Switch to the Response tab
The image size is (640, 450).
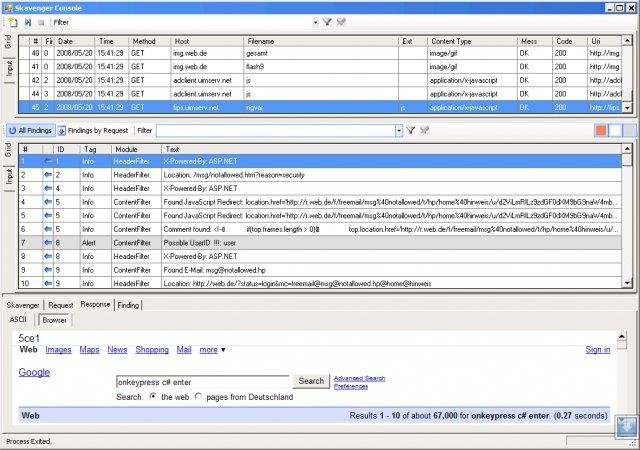[95, 304]
